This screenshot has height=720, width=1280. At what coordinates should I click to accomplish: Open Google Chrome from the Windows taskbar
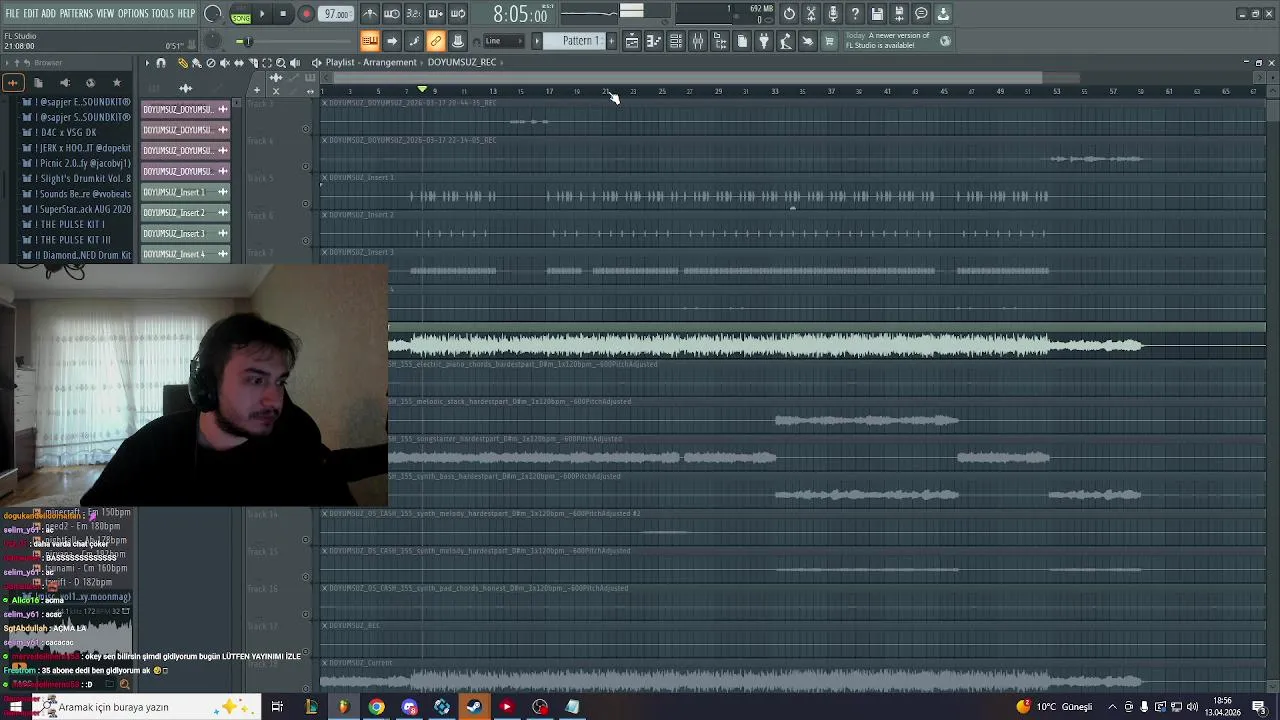click(x=376, y=707)
